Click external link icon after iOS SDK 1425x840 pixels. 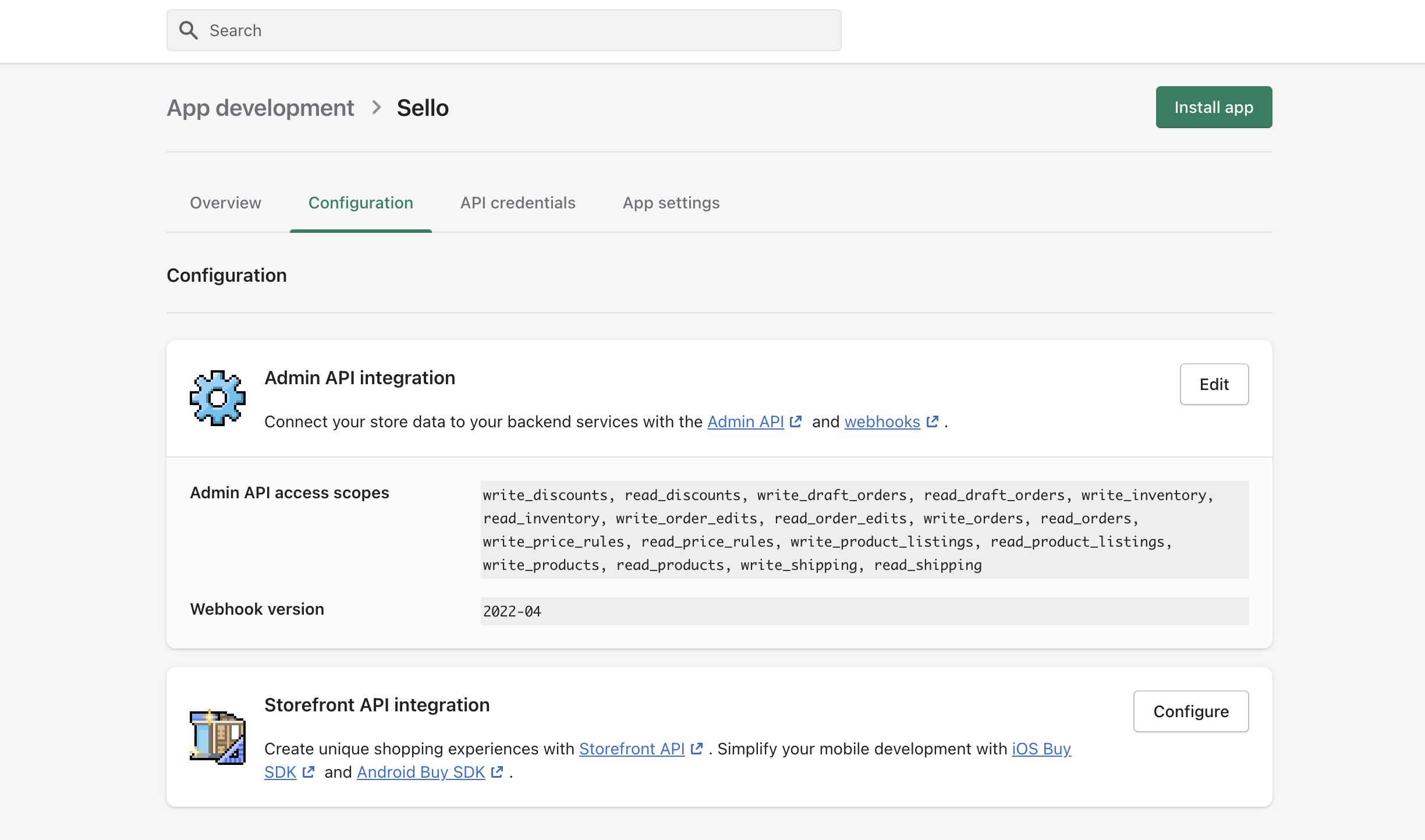point(309,772)
